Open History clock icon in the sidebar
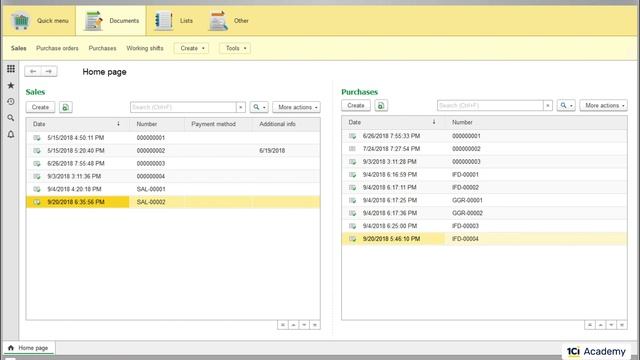640x360 pixels. (x=11, y=102)
